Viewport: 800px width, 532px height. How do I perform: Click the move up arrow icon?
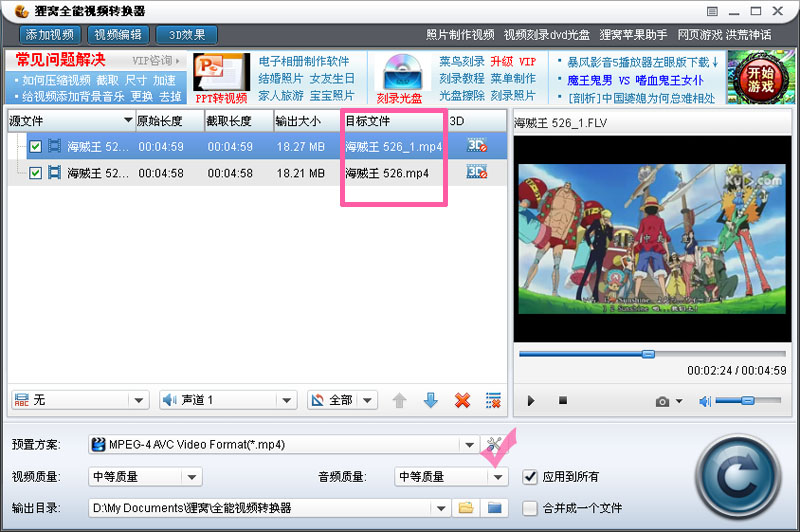coord(399,400)
